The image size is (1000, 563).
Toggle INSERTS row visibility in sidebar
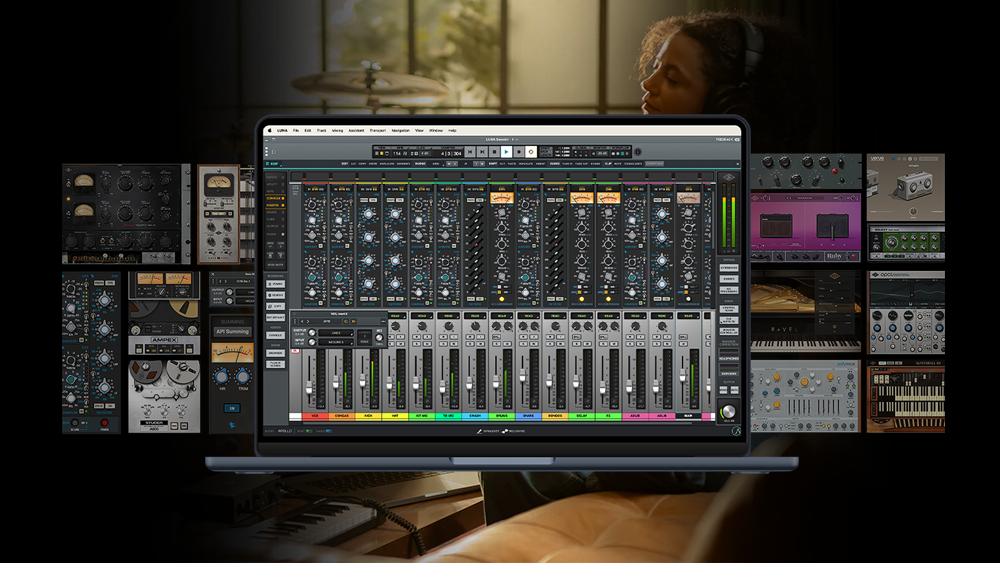(275, 205)
